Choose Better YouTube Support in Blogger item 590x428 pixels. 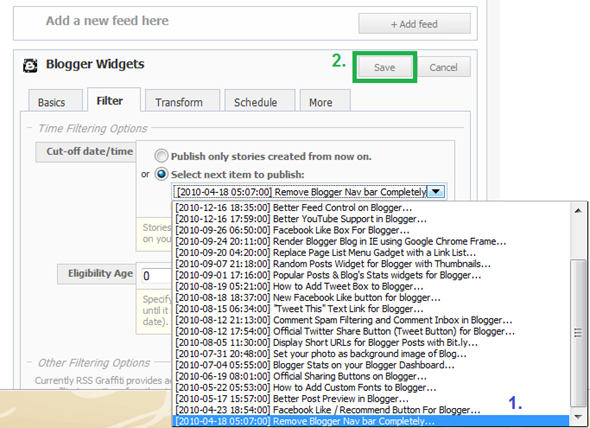pyautogui.click(x=371, y=219)
